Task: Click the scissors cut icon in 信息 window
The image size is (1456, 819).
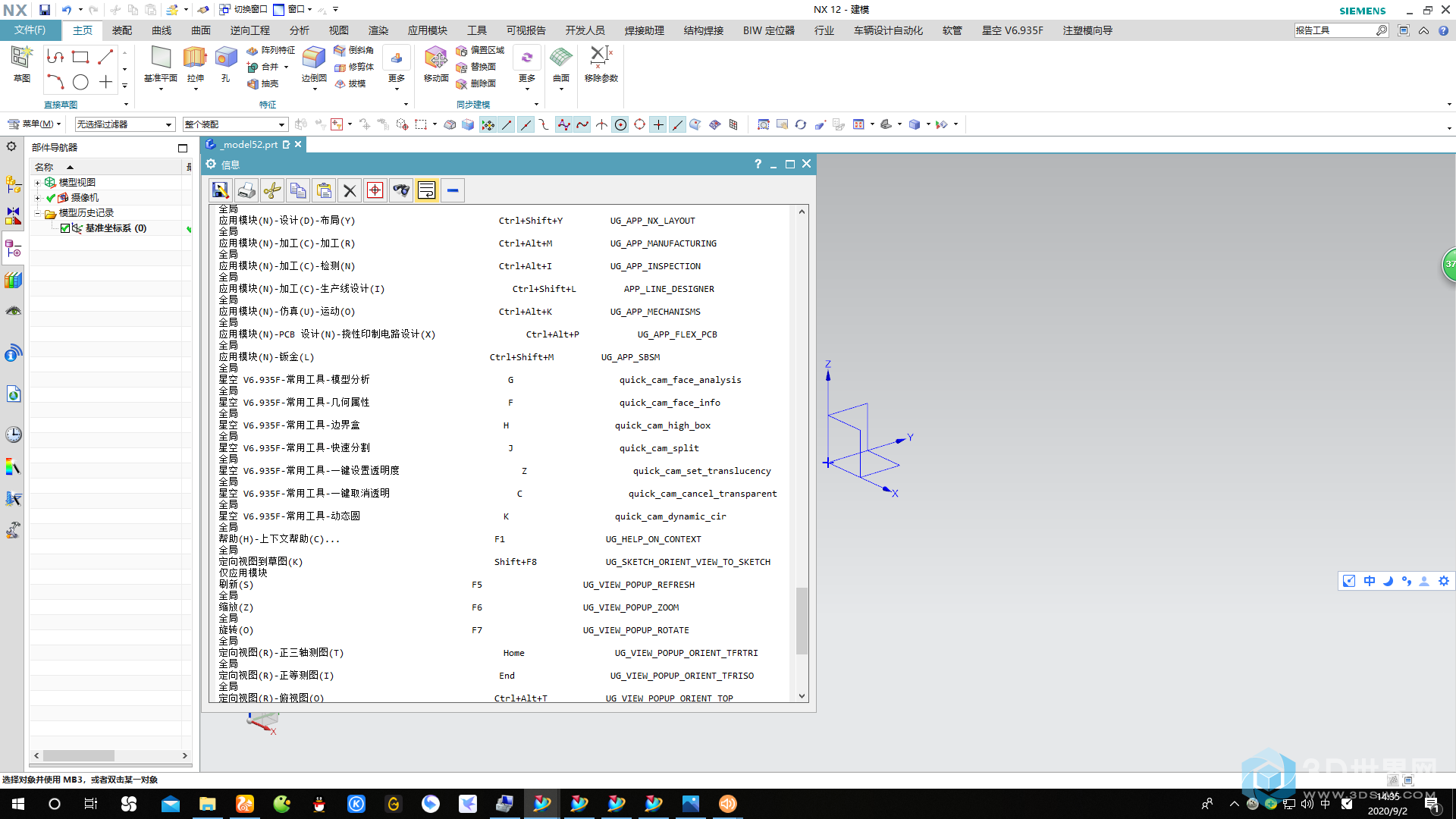Action: 272,190
